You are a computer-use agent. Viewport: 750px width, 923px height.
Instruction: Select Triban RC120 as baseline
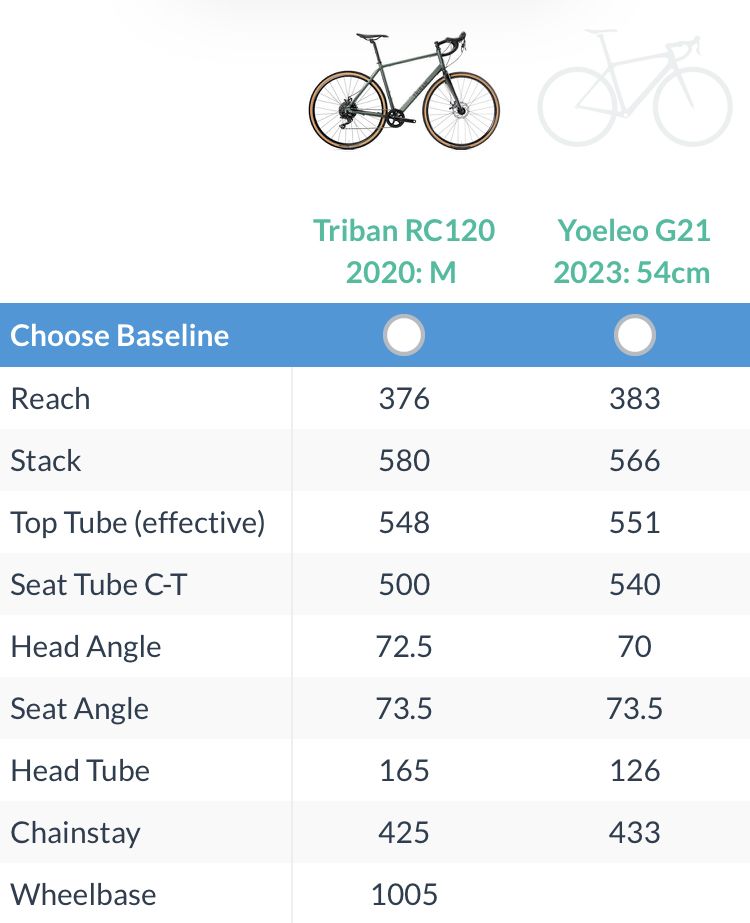(404, 336)
